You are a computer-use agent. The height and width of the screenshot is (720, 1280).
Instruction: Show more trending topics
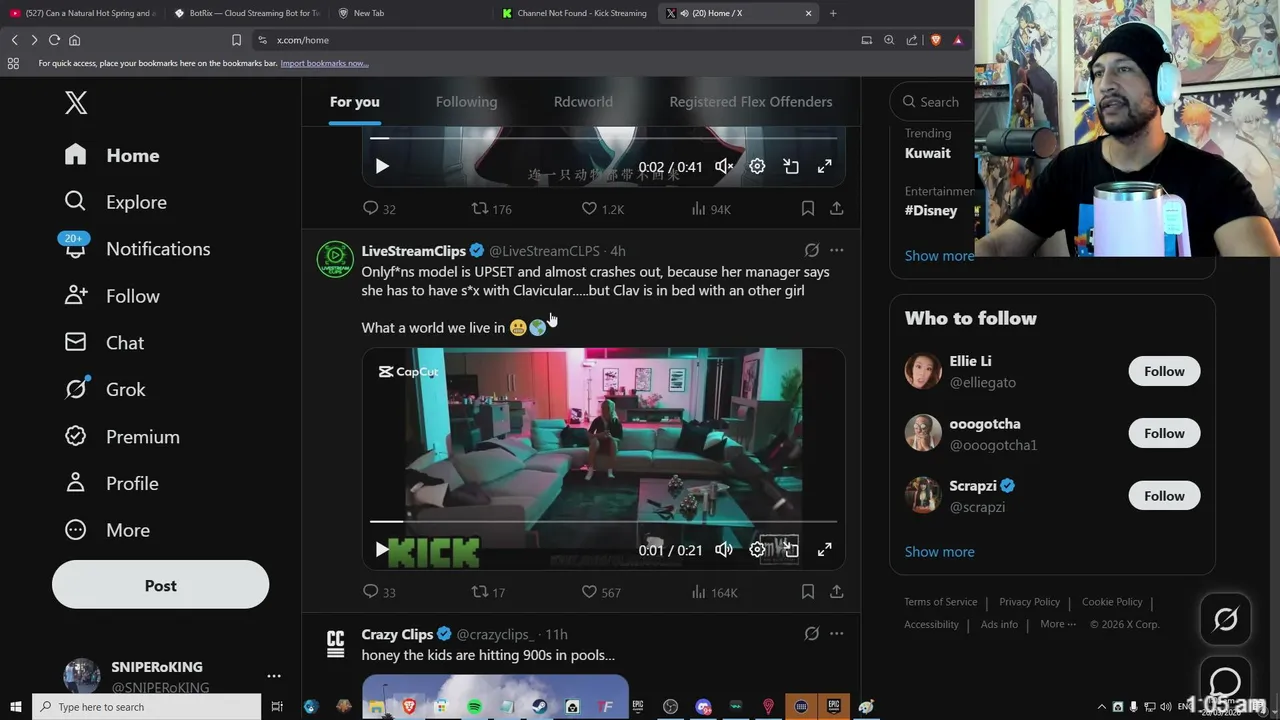[939, 256]
